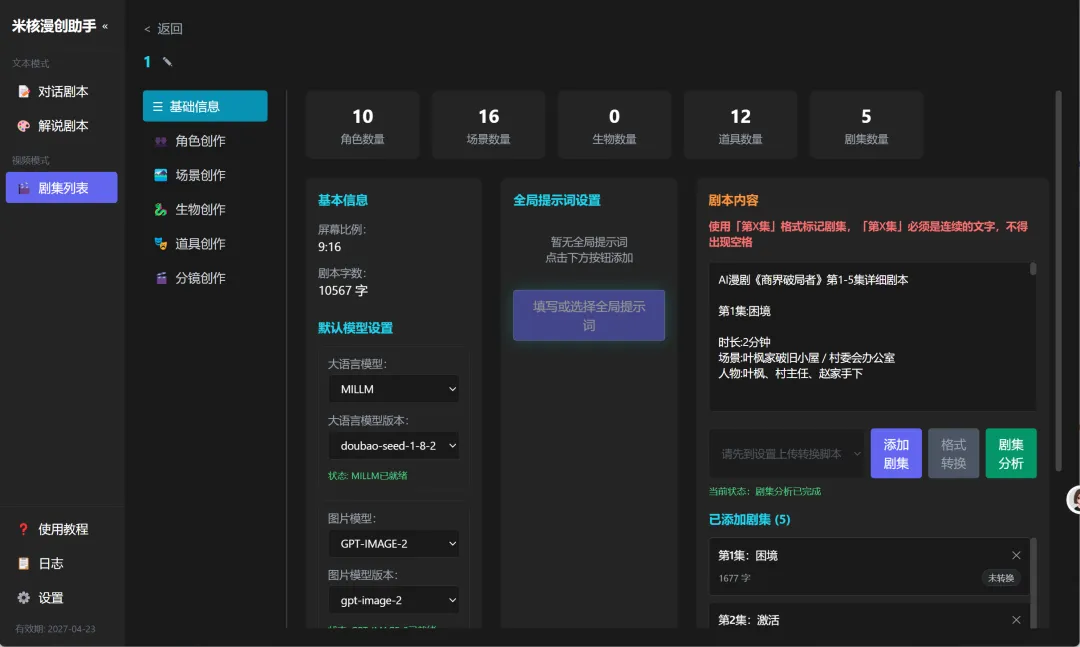Click the 剧集列表 clapperboard icon
This screenshot has width=1080, height=647.
24,188
